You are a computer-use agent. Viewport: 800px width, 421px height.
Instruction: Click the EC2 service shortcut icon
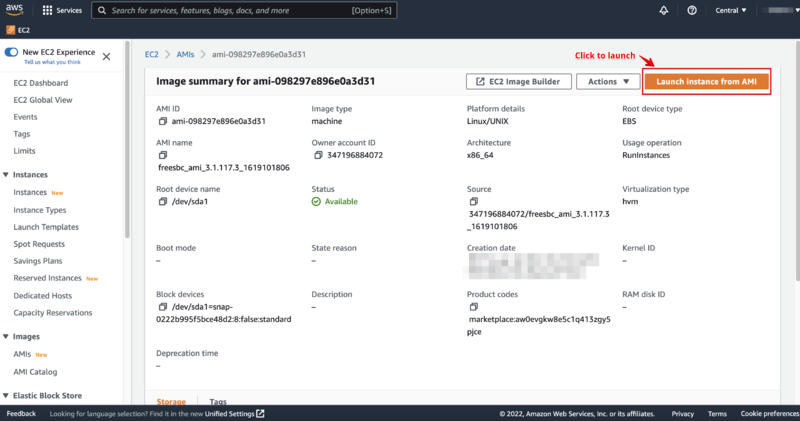10,30
